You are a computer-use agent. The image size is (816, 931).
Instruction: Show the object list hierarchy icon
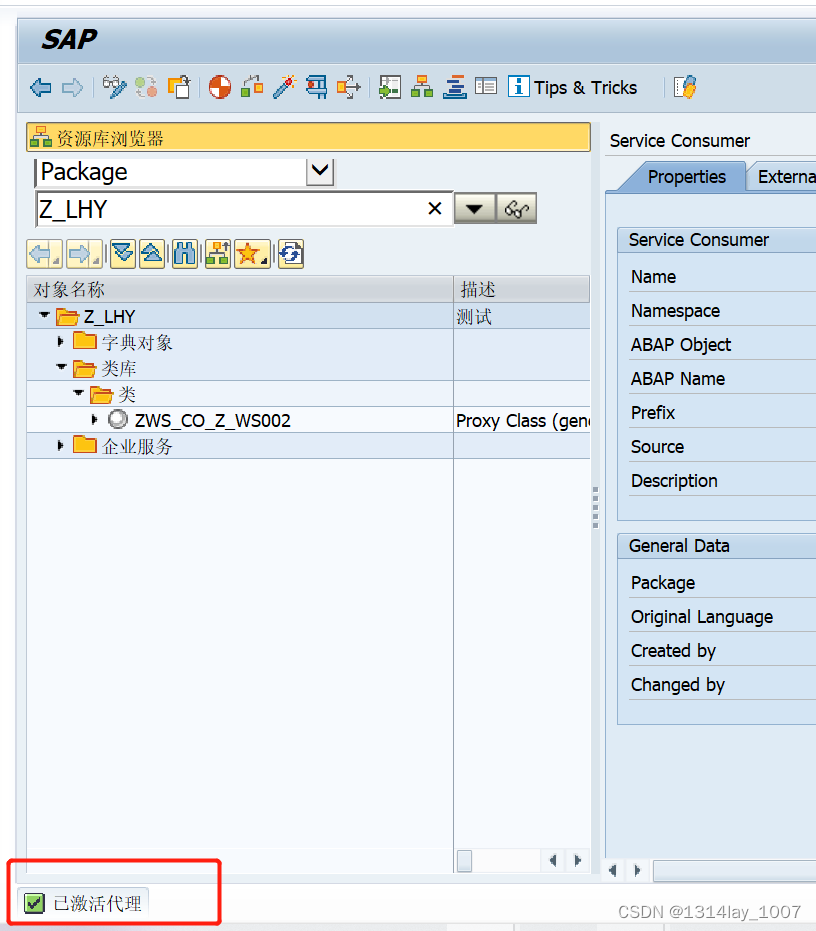point(422,87)
